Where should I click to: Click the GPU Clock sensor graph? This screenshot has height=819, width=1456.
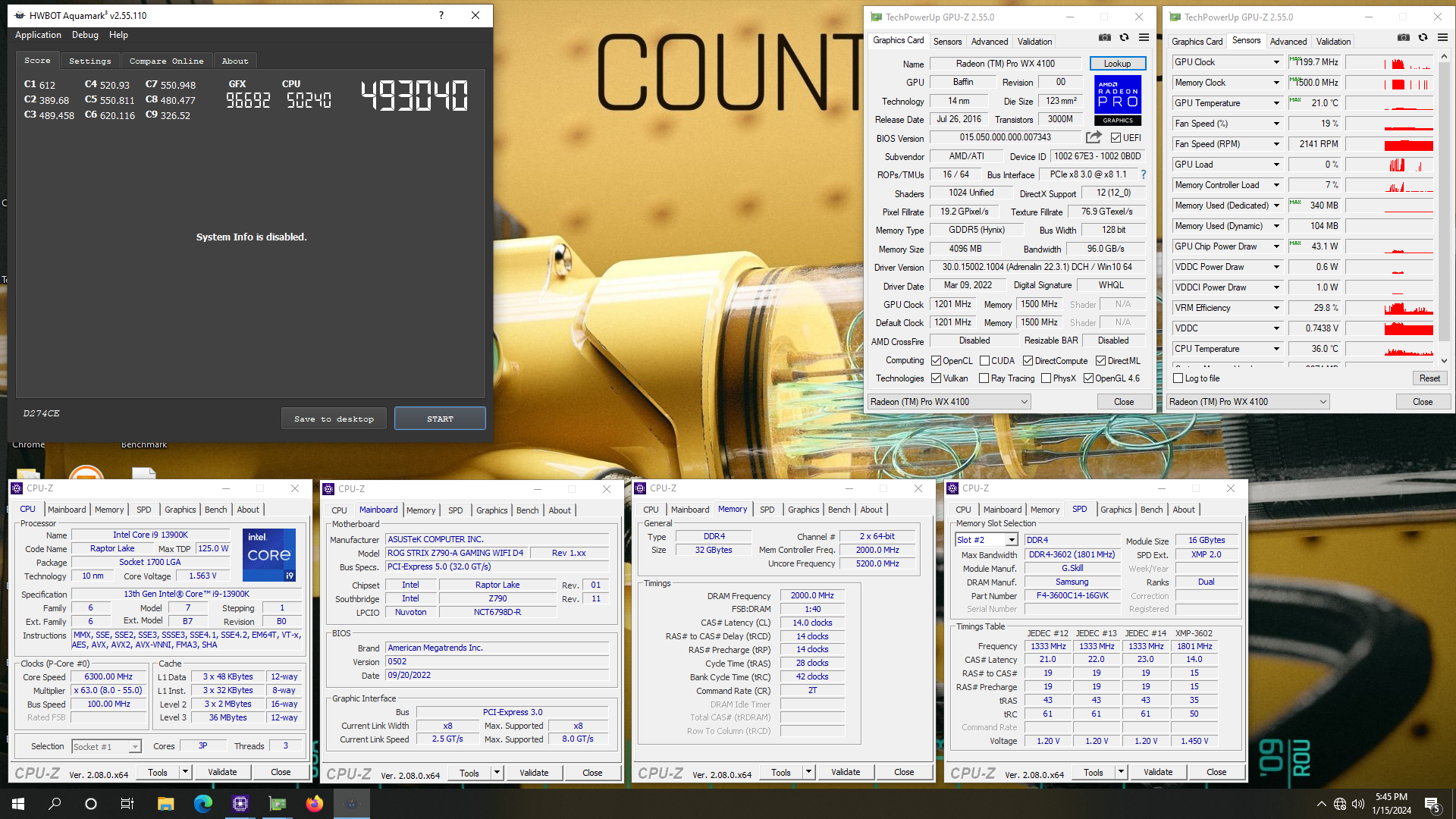[1389, 62]
